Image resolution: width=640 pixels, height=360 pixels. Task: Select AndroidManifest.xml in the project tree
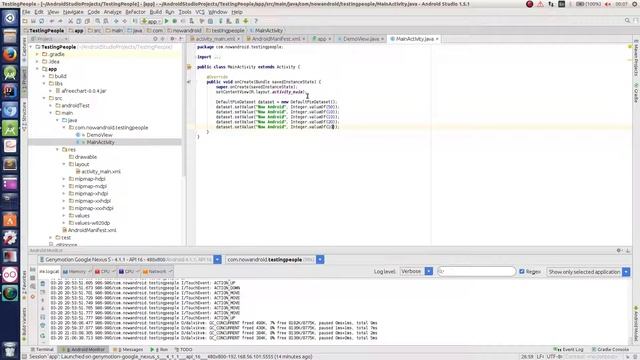92,230
